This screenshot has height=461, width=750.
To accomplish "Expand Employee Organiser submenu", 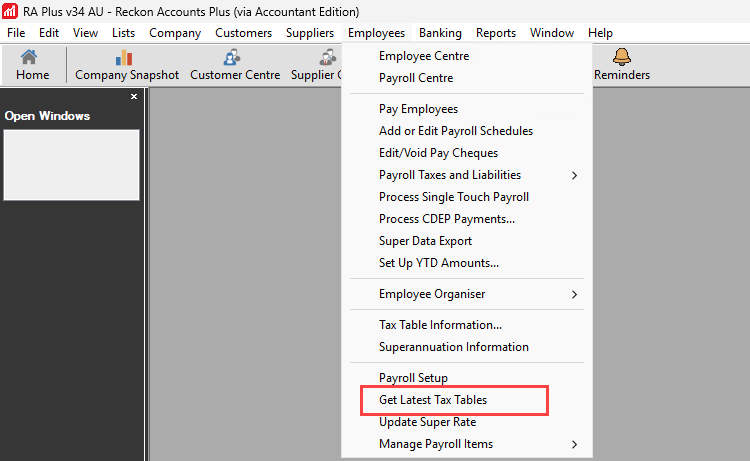I will pyautogui.click(x=467, y=294).
